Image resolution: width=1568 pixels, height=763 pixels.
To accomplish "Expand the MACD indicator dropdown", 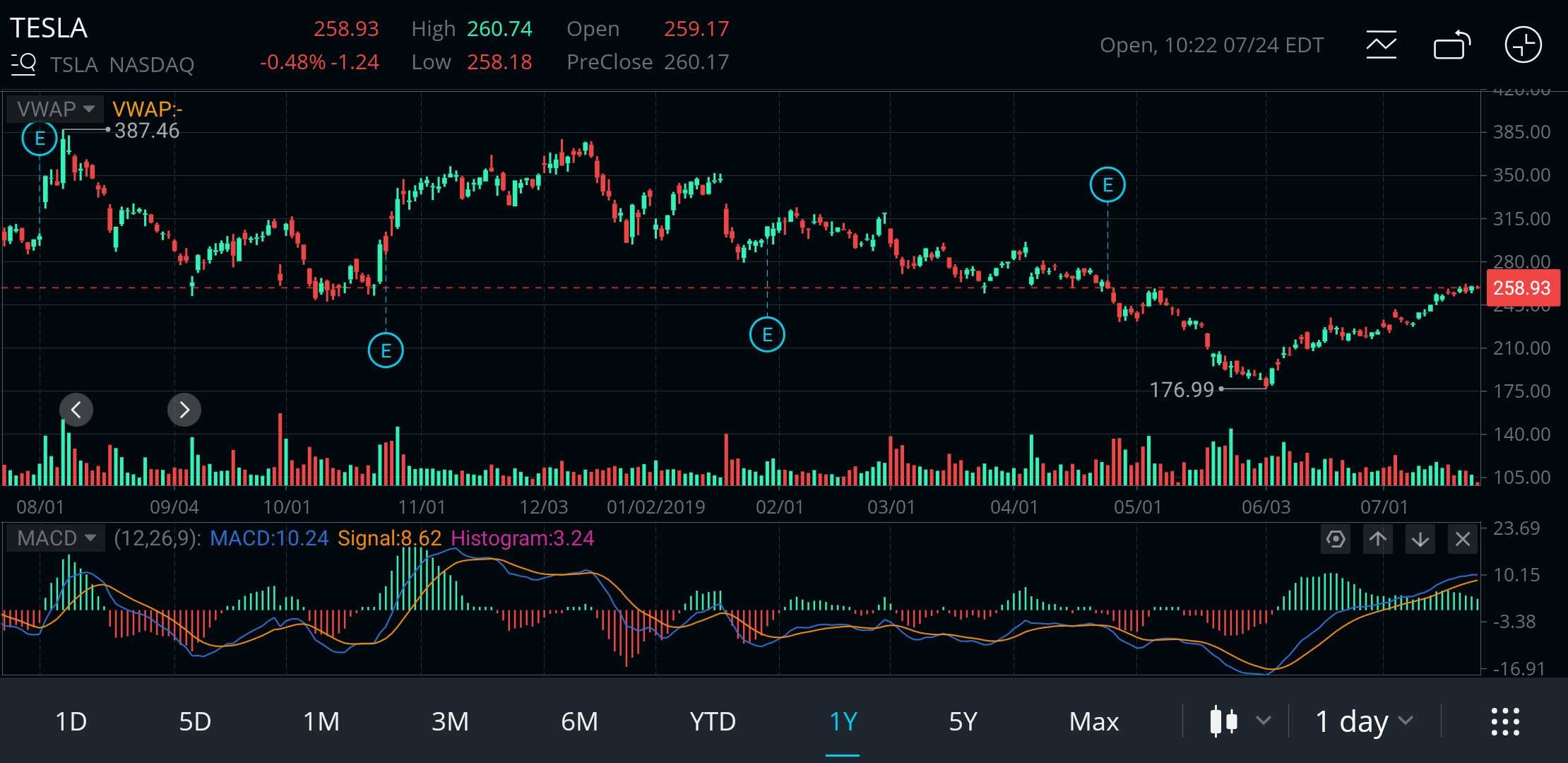I will [57, 538].
